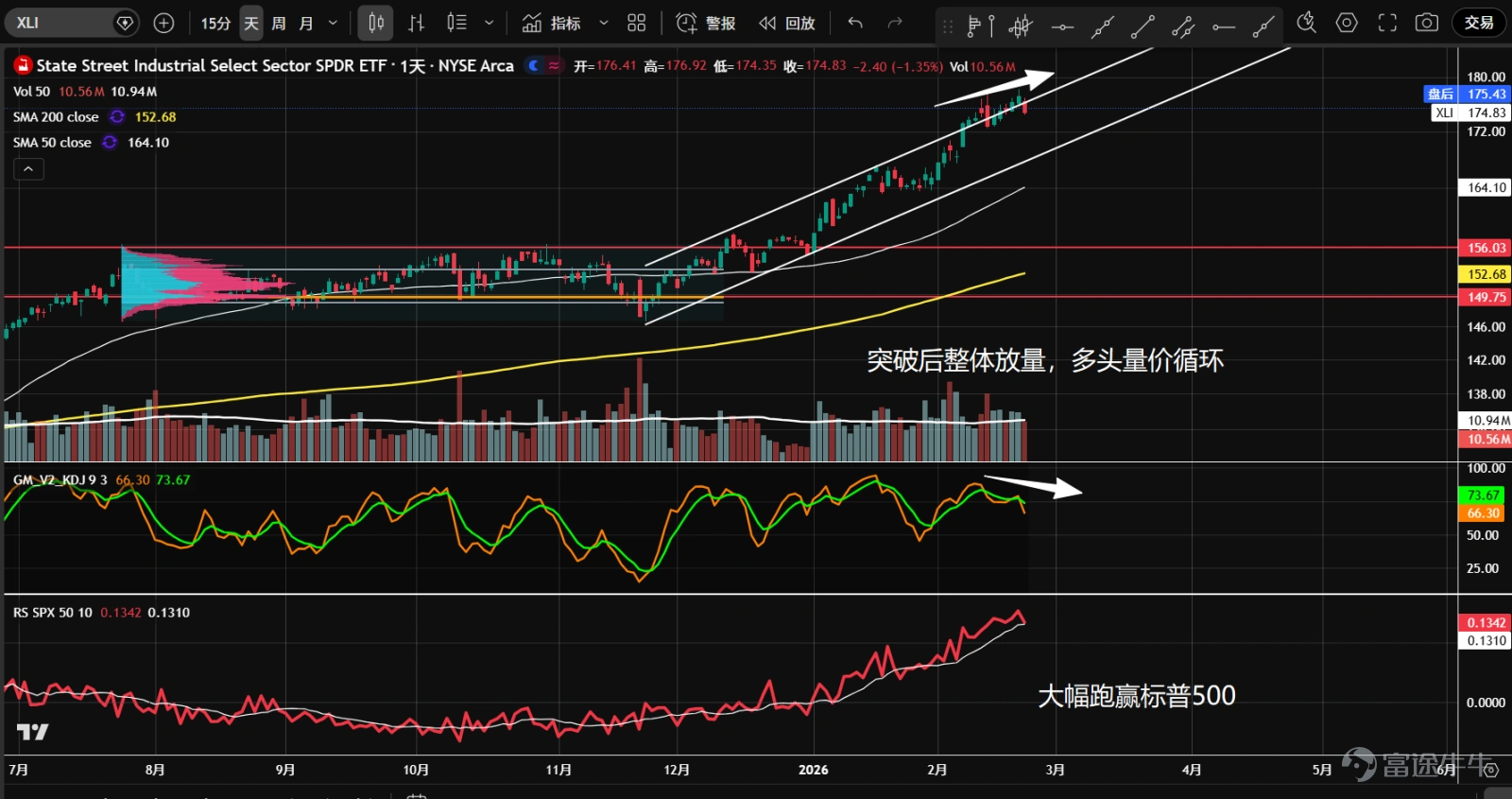The width and height of the screenshot is (1512, 799).
Task: Select the horizontal ray drawing tool
Action: coord(1224,26)
